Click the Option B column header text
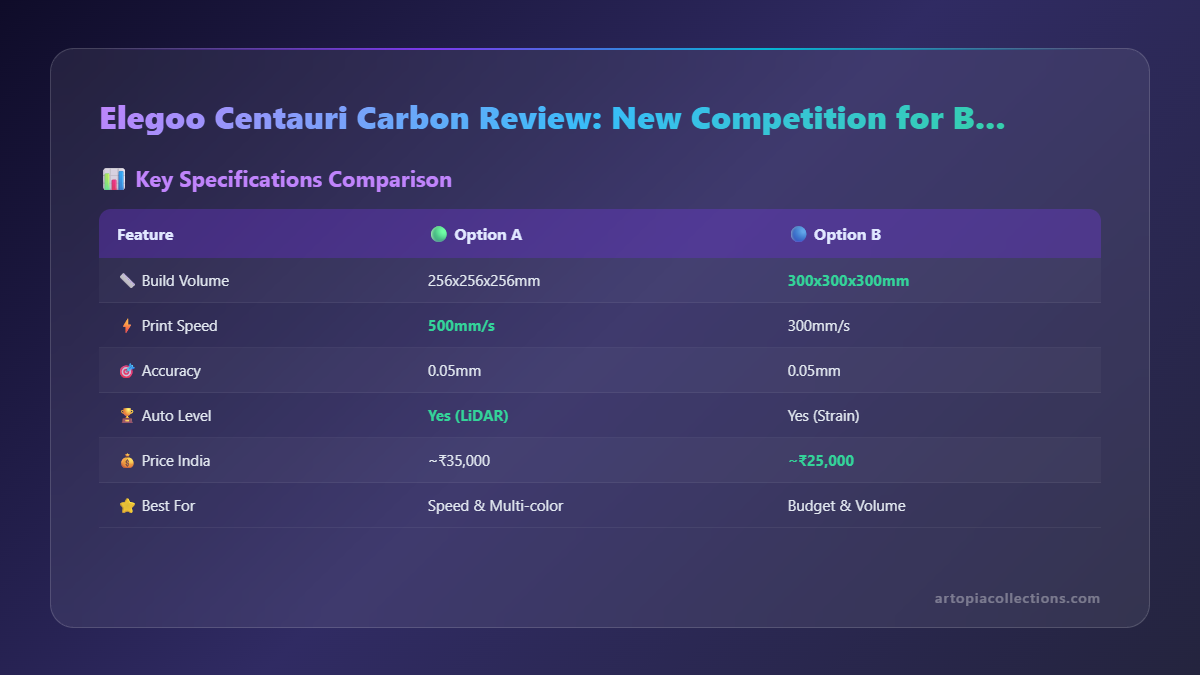Screen dimensions: 1200x675 point(848,235)
